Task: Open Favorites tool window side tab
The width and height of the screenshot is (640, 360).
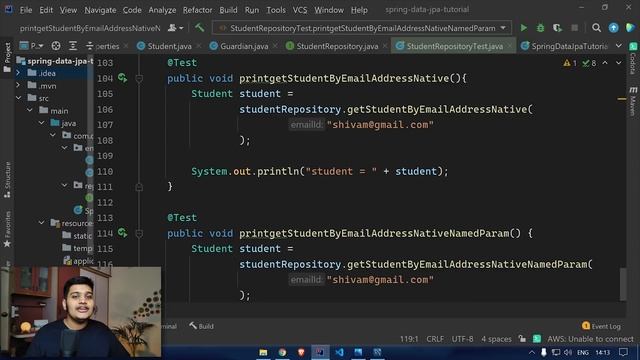Action: pos(7,229)
